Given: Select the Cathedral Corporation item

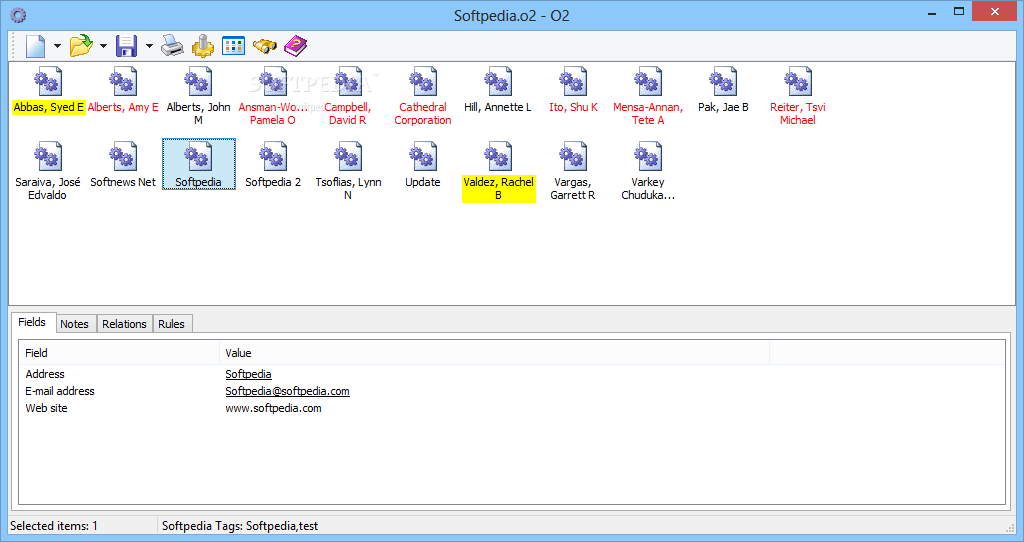Looking at the screenshot, I should point(423,96).
